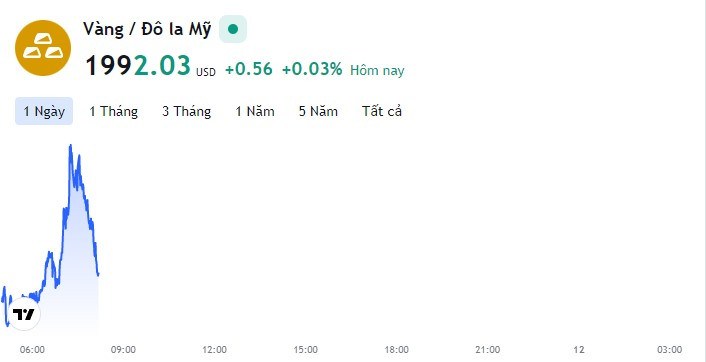Click the 06:00 time axis label
706x362 pixels.
[32, 350]
